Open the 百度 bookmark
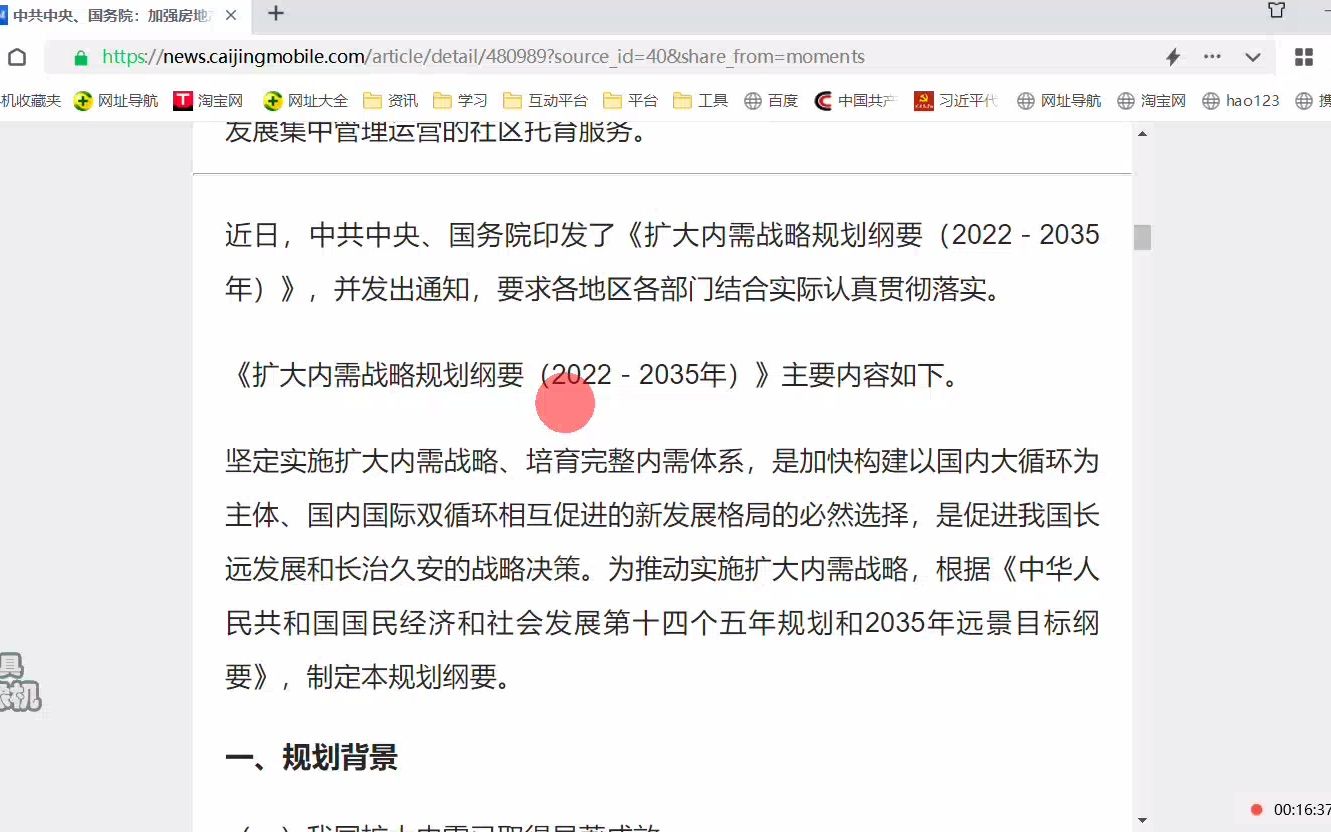Screen dimensions: 1331x832 (x=771, y=100)
